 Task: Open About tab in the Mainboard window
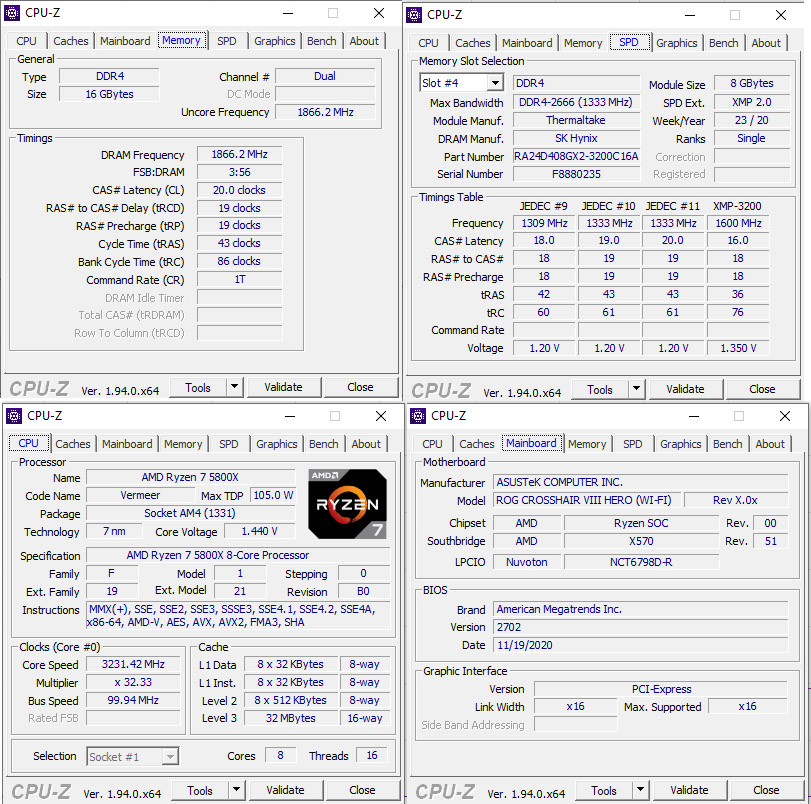tap(770, 444)
